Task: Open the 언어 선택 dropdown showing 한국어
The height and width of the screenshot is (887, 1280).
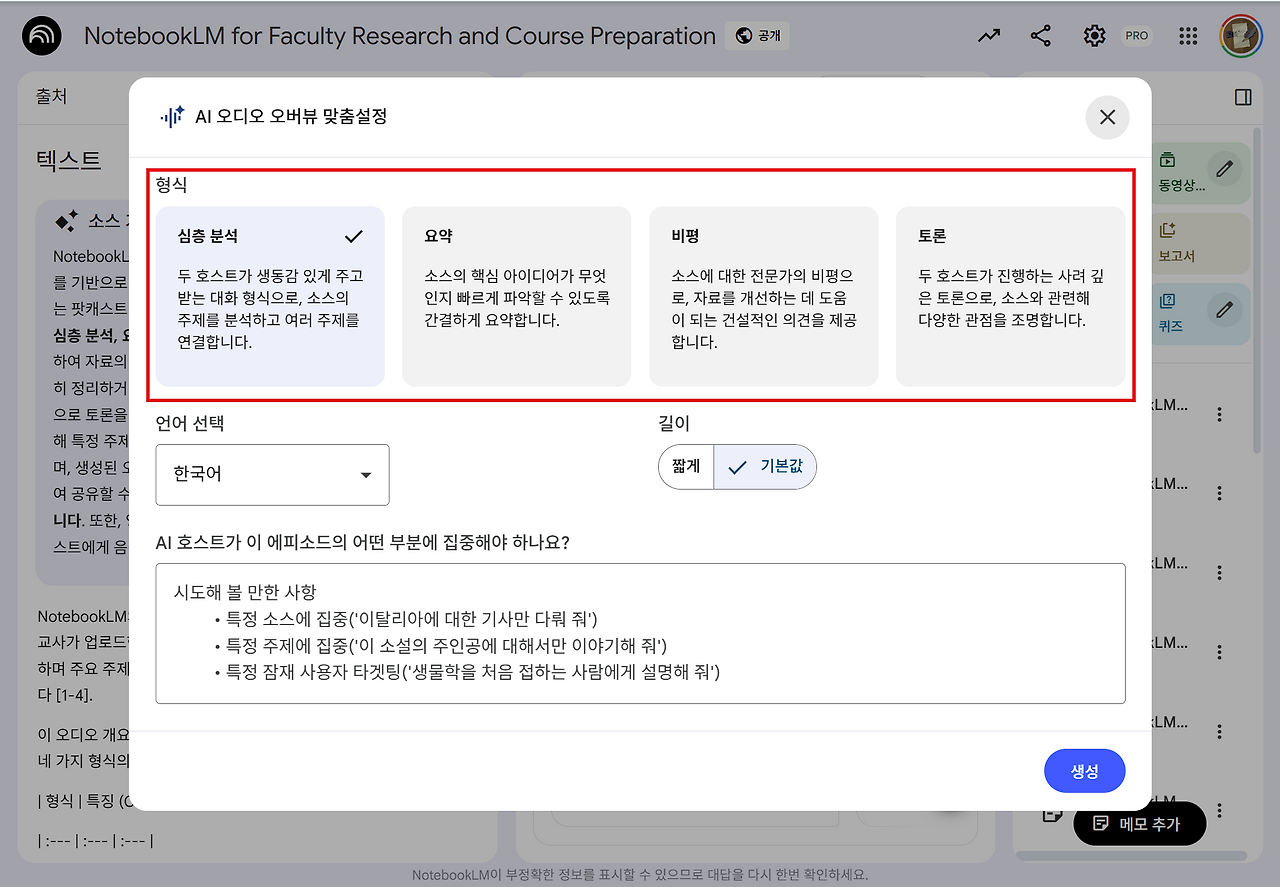Action: point(272,475)
